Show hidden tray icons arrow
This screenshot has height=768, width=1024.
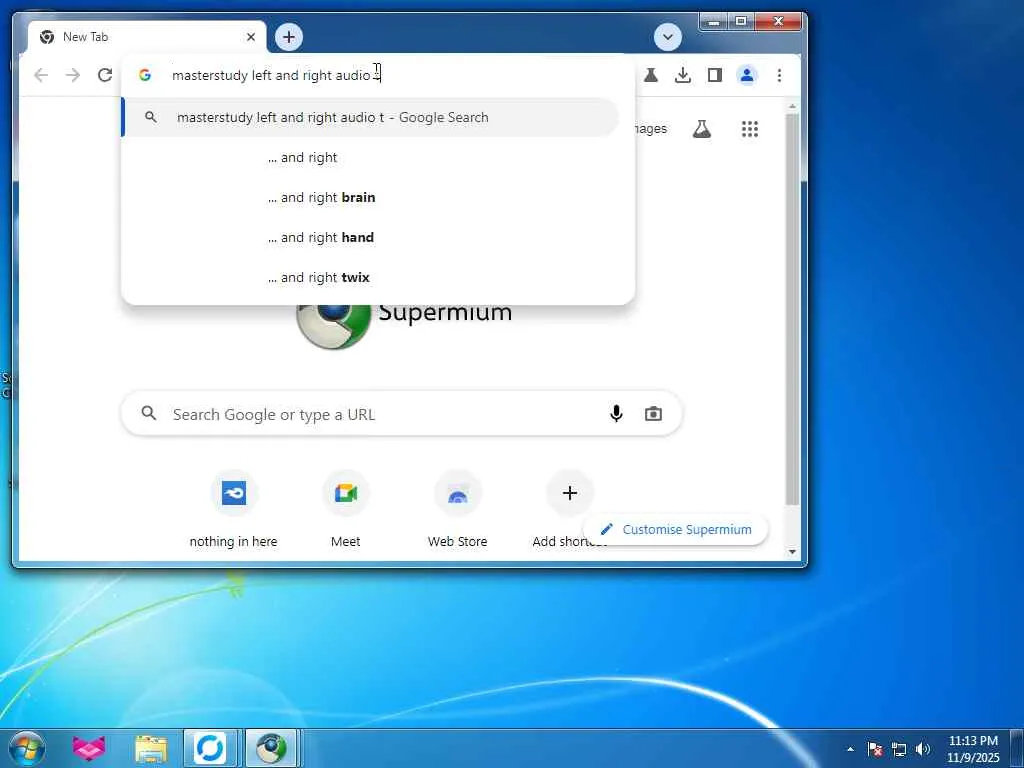850,749
